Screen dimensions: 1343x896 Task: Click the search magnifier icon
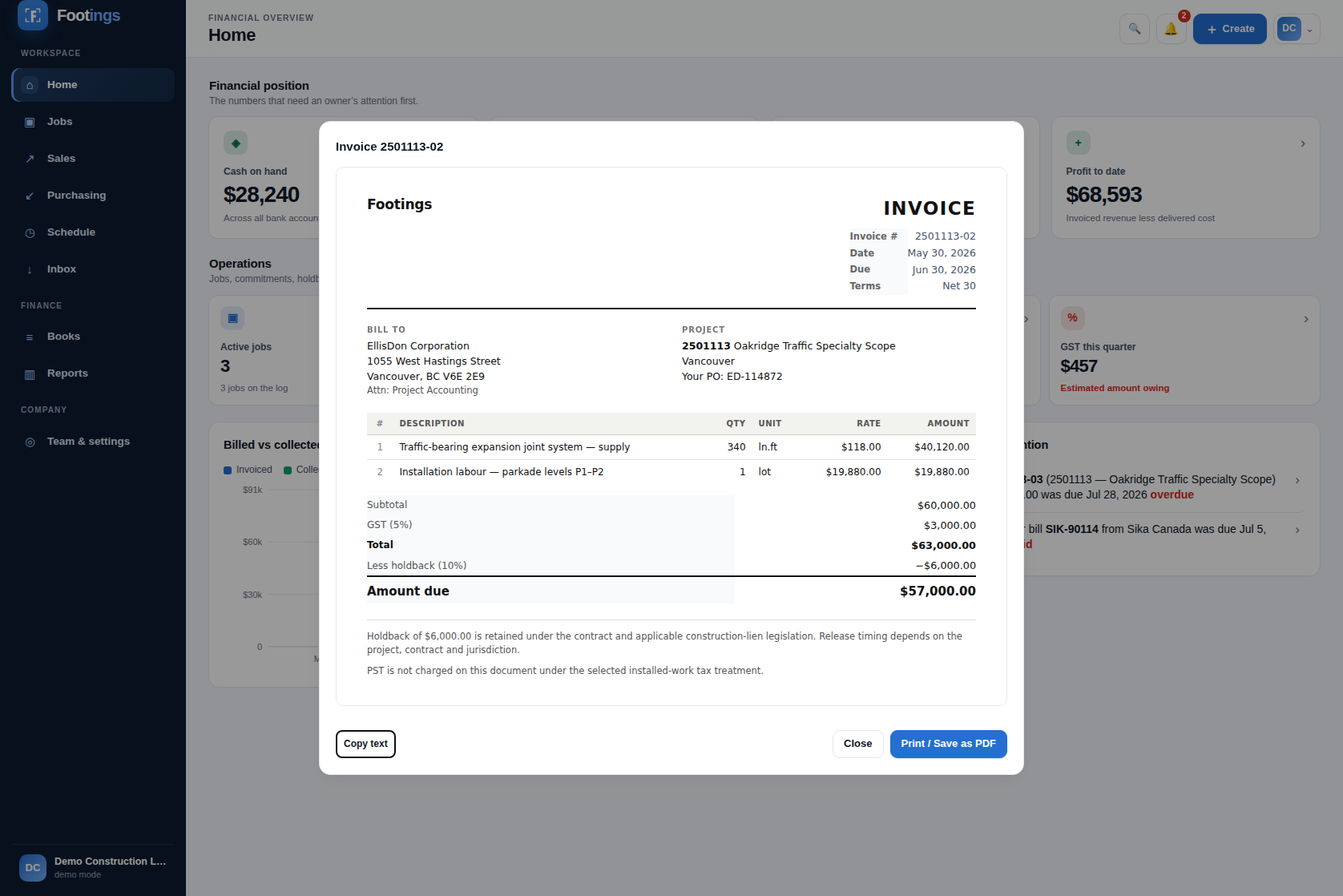click(x=1135, y=29)
